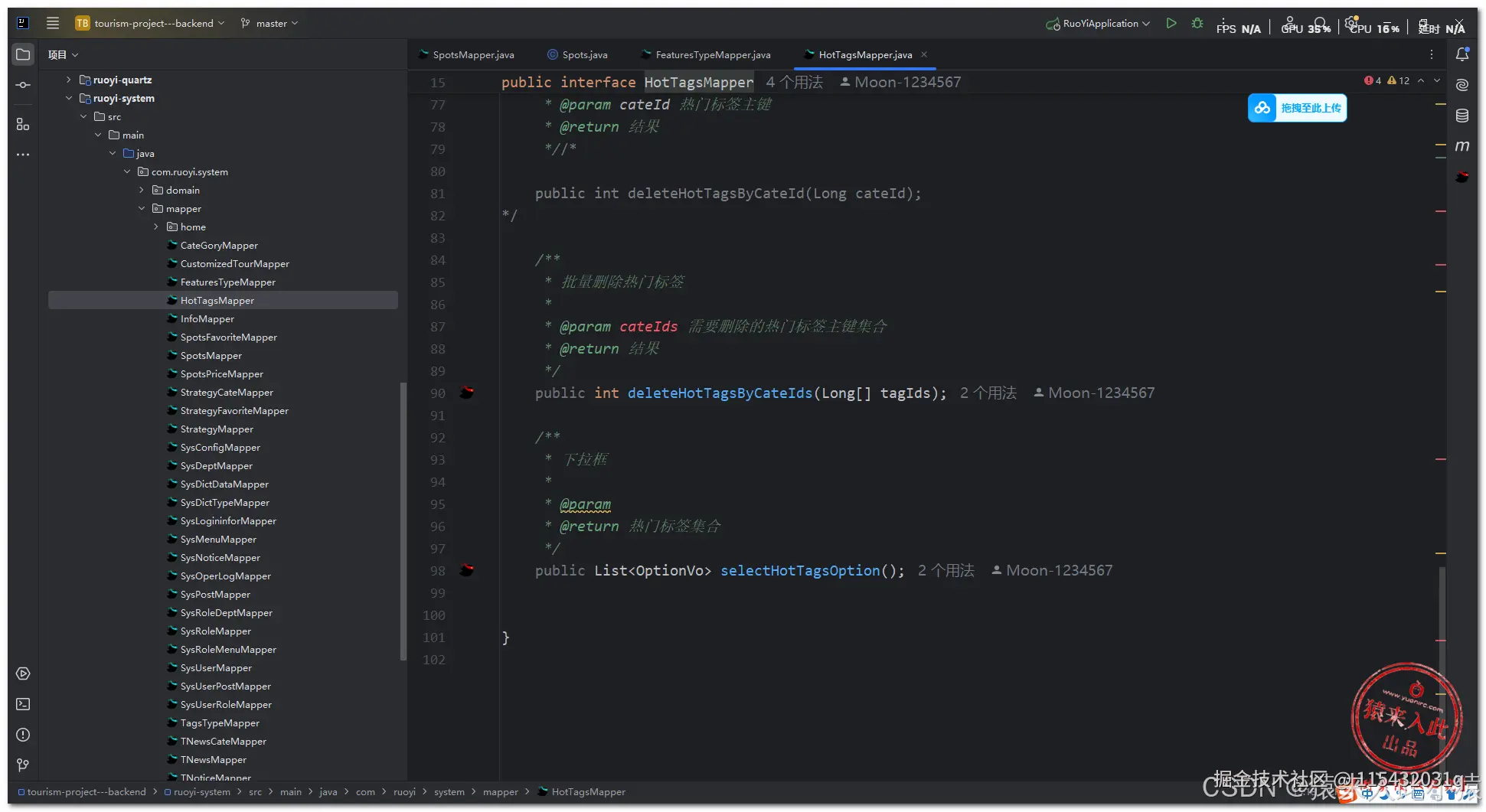Collapse the com.ruoyi.system package
This screenshot has height=812, width=1486.
(126, 171)
